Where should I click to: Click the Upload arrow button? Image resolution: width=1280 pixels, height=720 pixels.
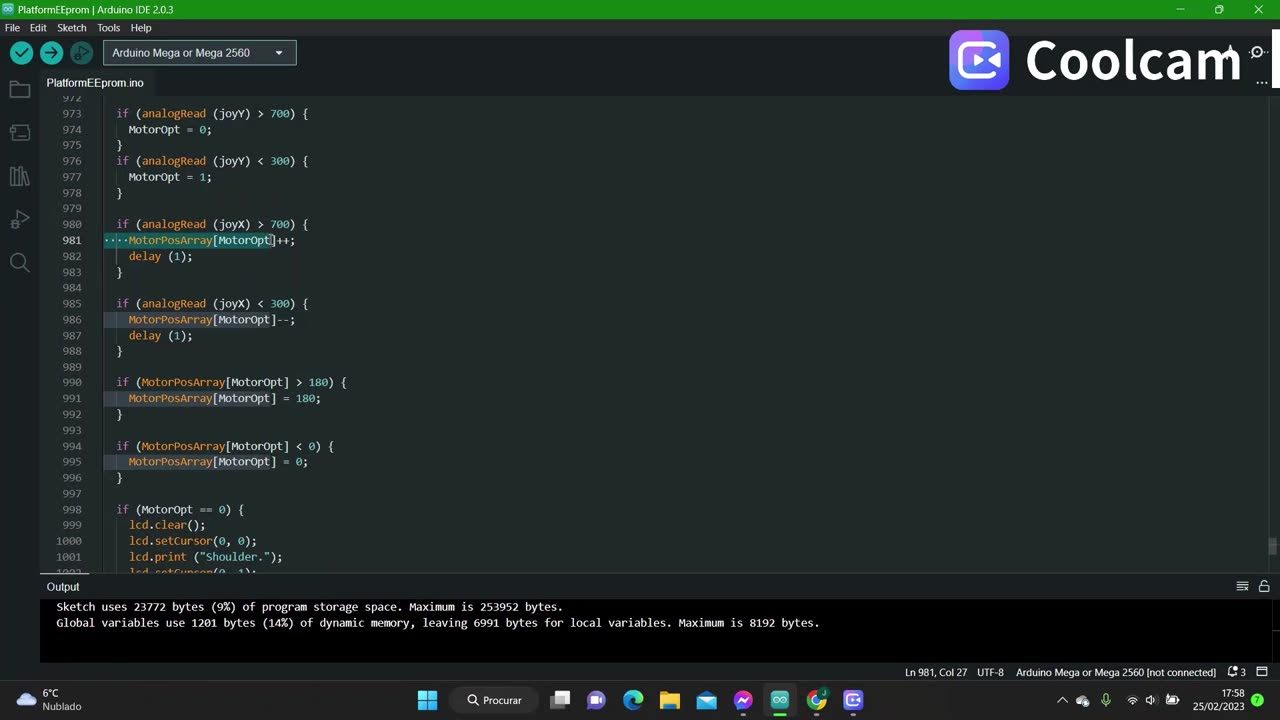51,53
